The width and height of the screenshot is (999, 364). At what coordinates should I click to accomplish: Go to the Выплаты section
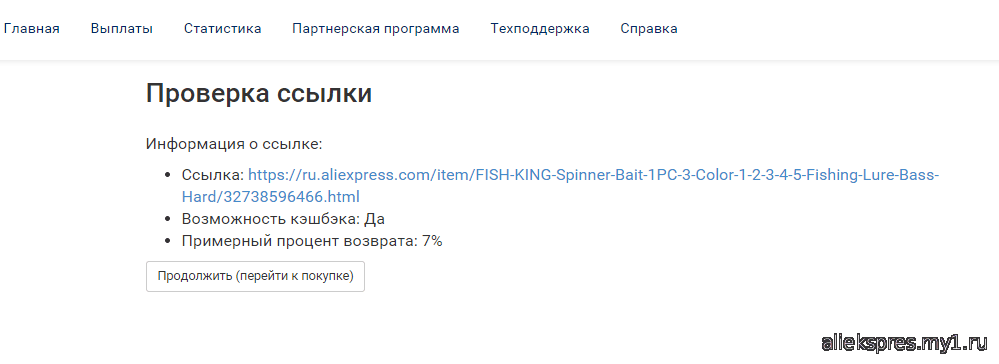pyautogui.click(x=122, y=29)
